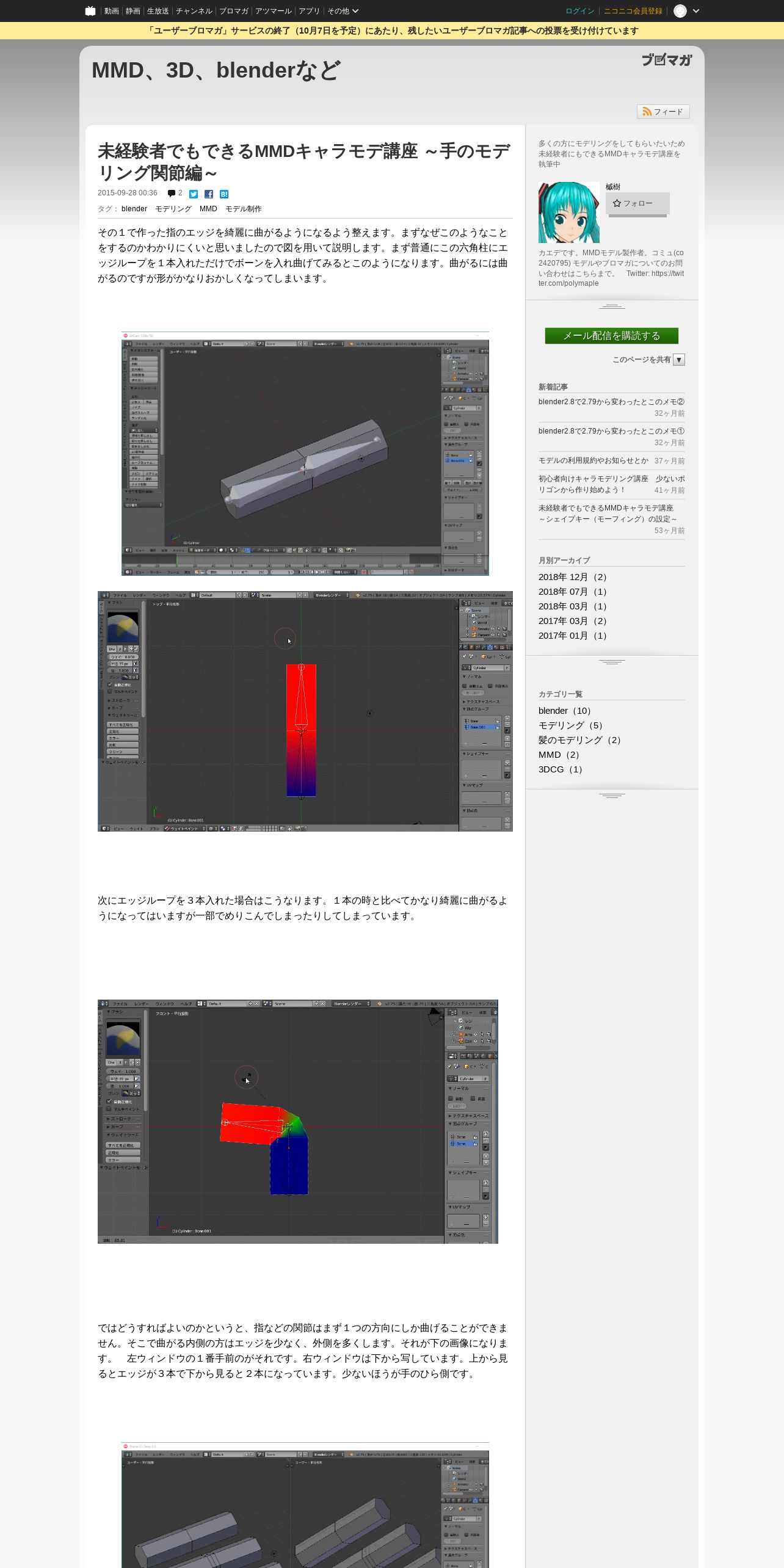The width and height of the screenshot is (784, 1568).
Task: Click the ニコニコ会員登録 link
Action: [633, 11]
